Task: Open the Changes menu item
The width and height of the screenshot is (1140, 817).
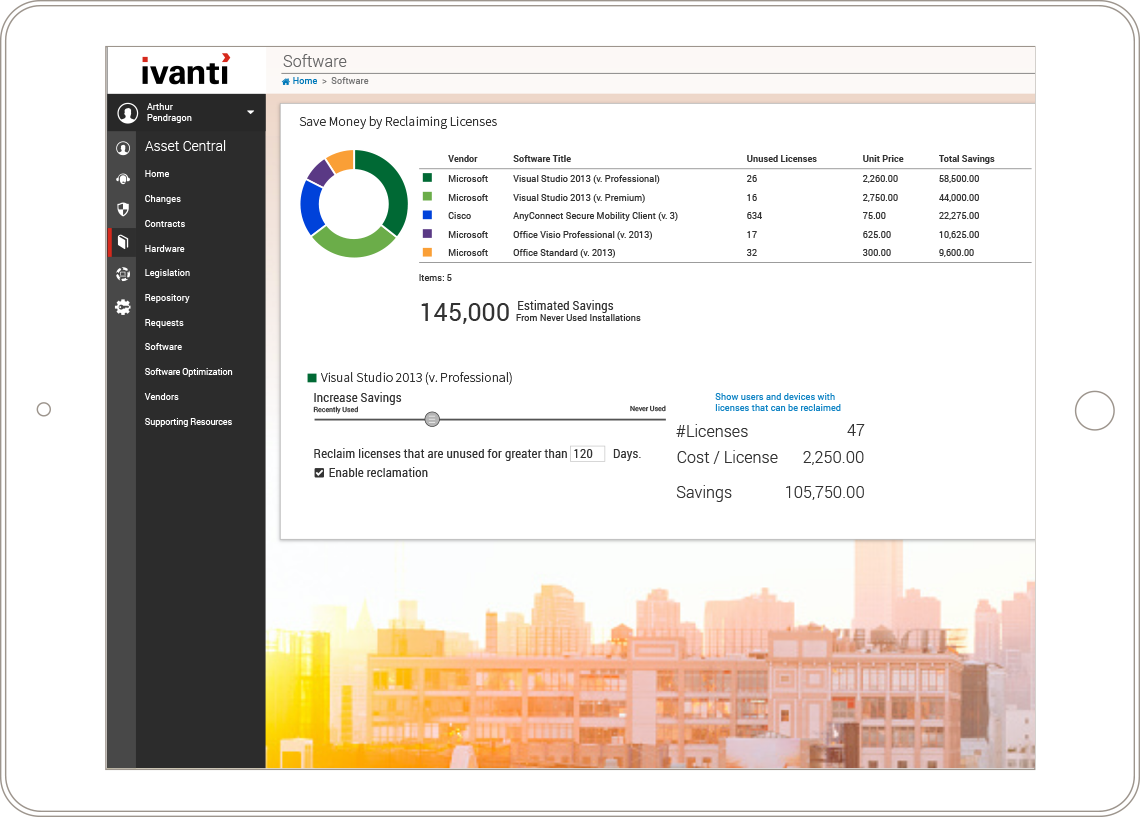Action: [162, 198]
